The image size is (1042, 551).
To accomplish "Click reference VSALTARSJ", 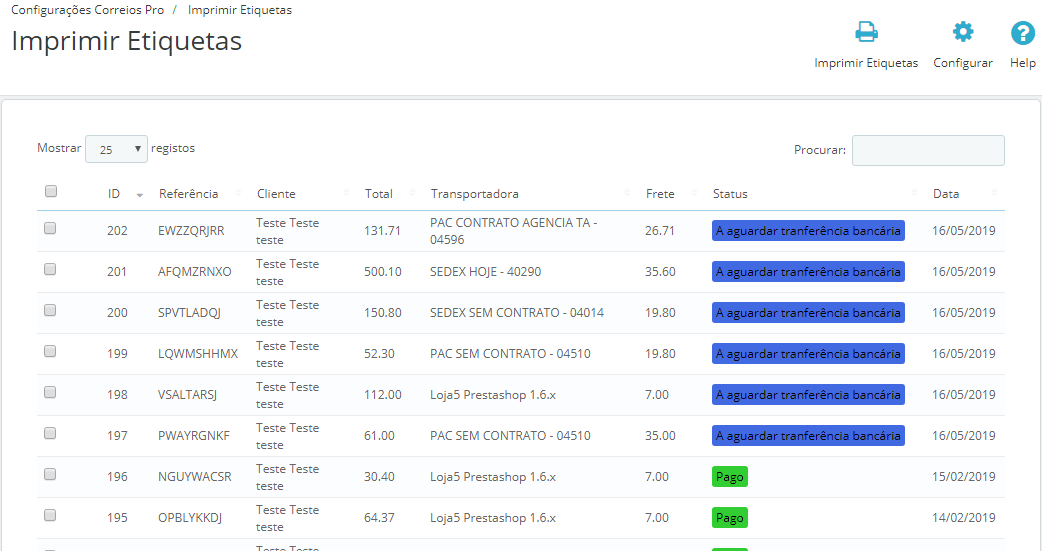I will click(187, 395).
